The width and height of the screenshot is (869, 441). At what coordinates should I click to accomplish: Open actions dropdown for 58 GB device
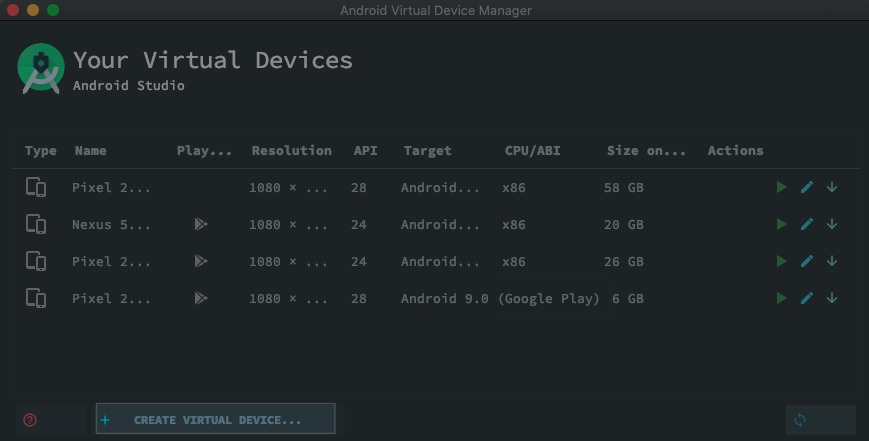click(832, 187)
